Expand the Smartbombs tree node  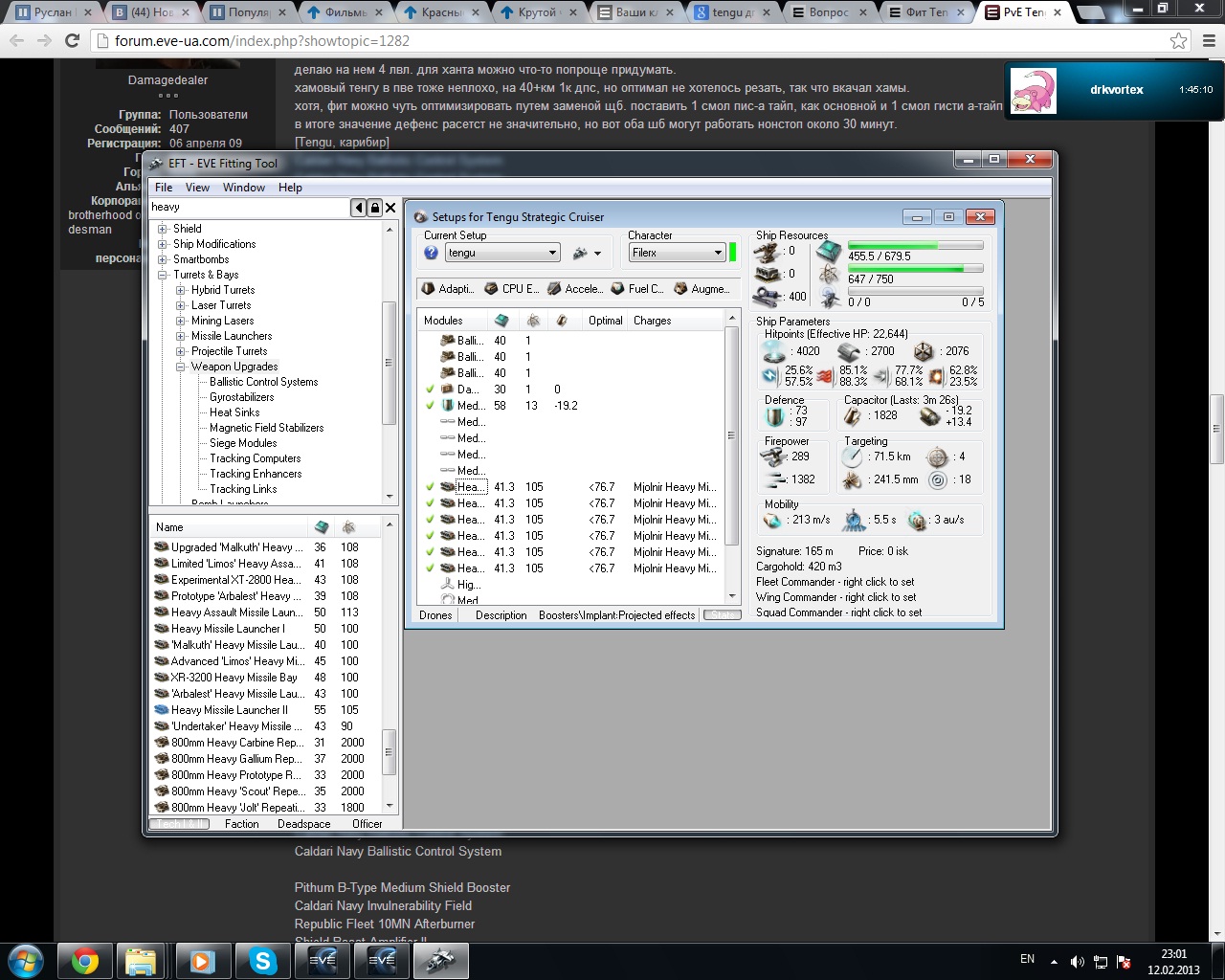163,259
